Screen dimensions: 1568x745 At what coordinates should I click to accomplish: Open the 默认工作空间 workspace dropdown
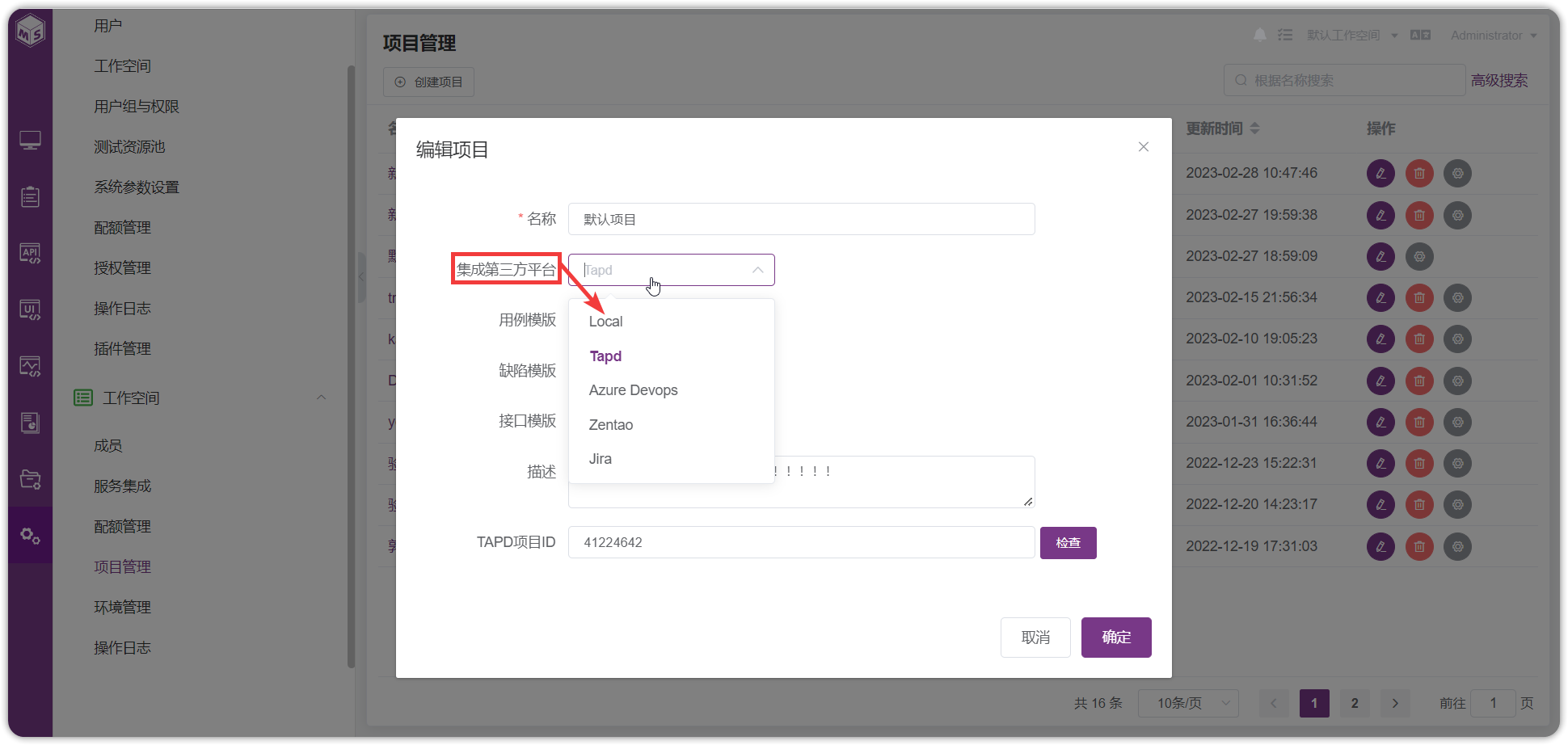click(1352, 35)
